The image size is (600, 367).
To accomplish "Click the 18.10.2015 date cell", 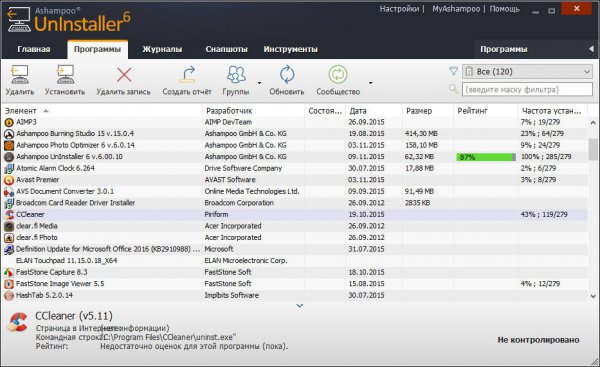I will coord(366,272).
